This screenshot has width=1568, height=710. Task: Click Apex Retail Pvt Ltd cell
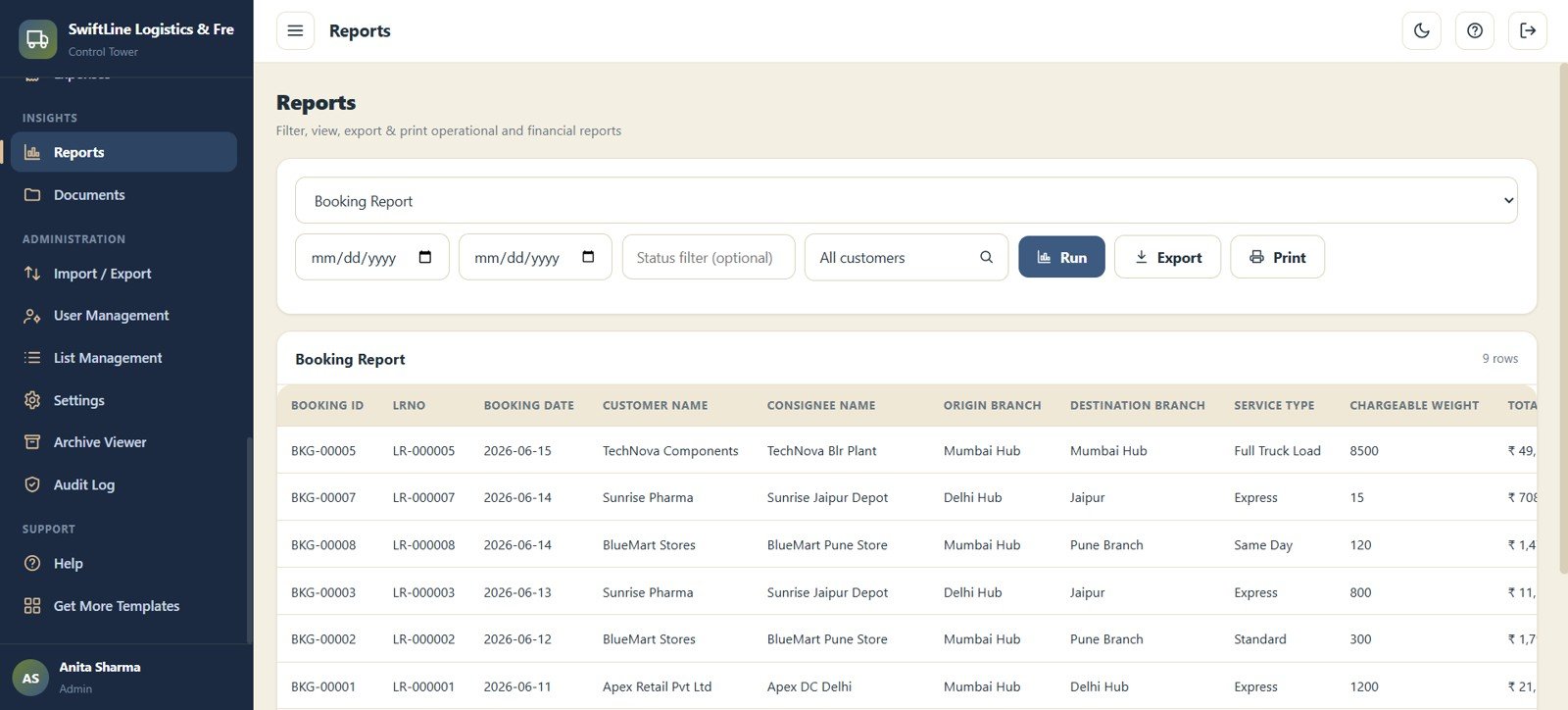coord(657,686)
